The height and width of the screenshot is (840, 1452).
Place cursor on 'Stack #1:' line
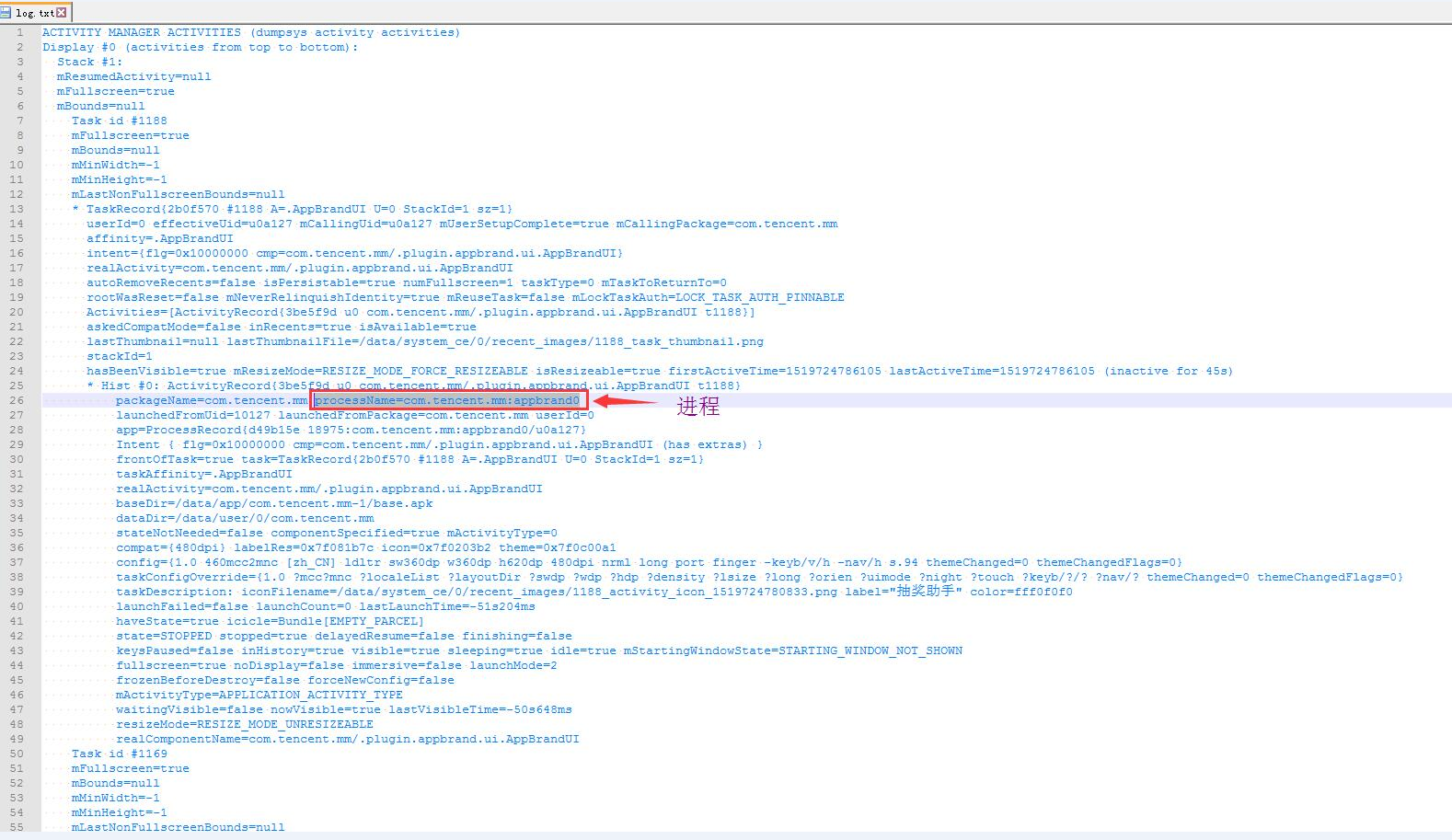[x=89, y=62]
